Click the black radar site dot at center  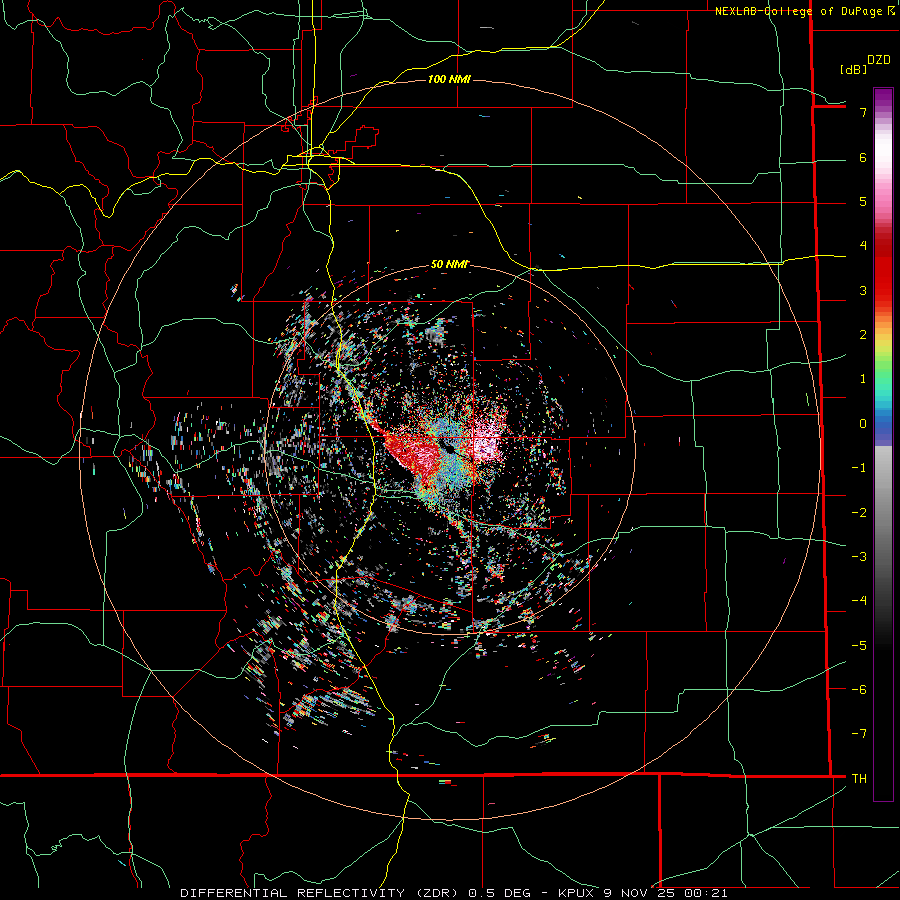(448, 447)
